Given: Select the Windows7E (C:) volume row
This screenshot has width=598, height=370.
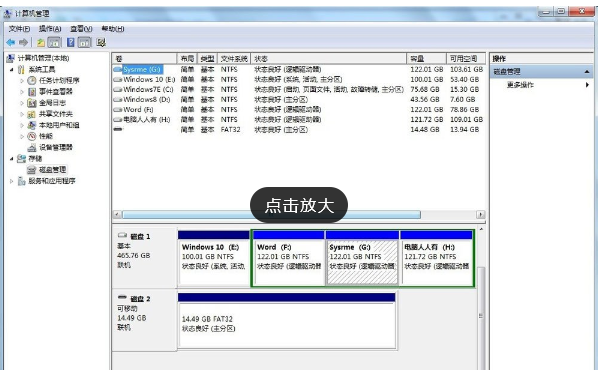Looking at the screenshot, I should tap(298, 89).
